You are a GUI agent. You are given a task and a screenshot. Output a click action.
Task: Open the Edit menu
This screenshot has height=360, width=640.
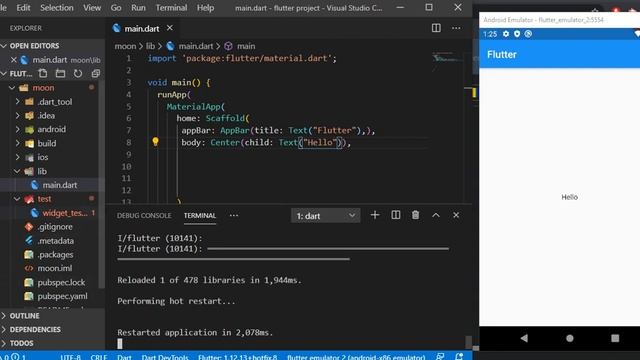[23, 7]
